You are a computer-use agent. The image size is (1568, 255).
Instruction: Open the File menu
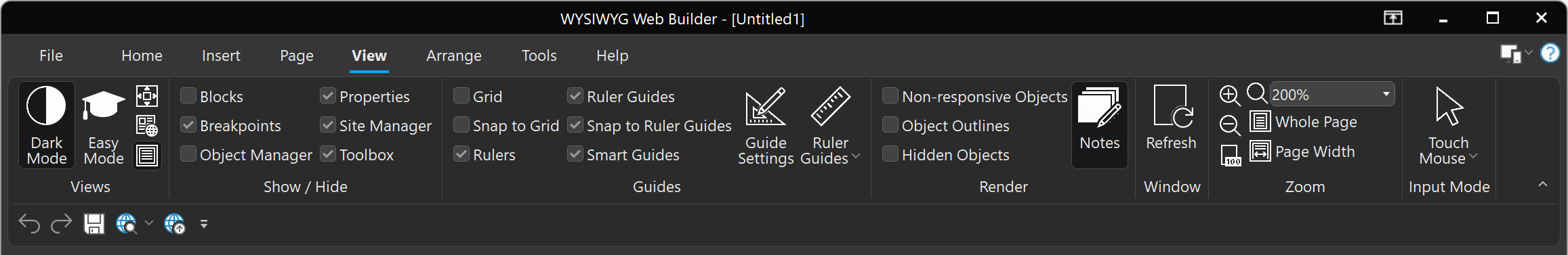(x=51, y=55)
